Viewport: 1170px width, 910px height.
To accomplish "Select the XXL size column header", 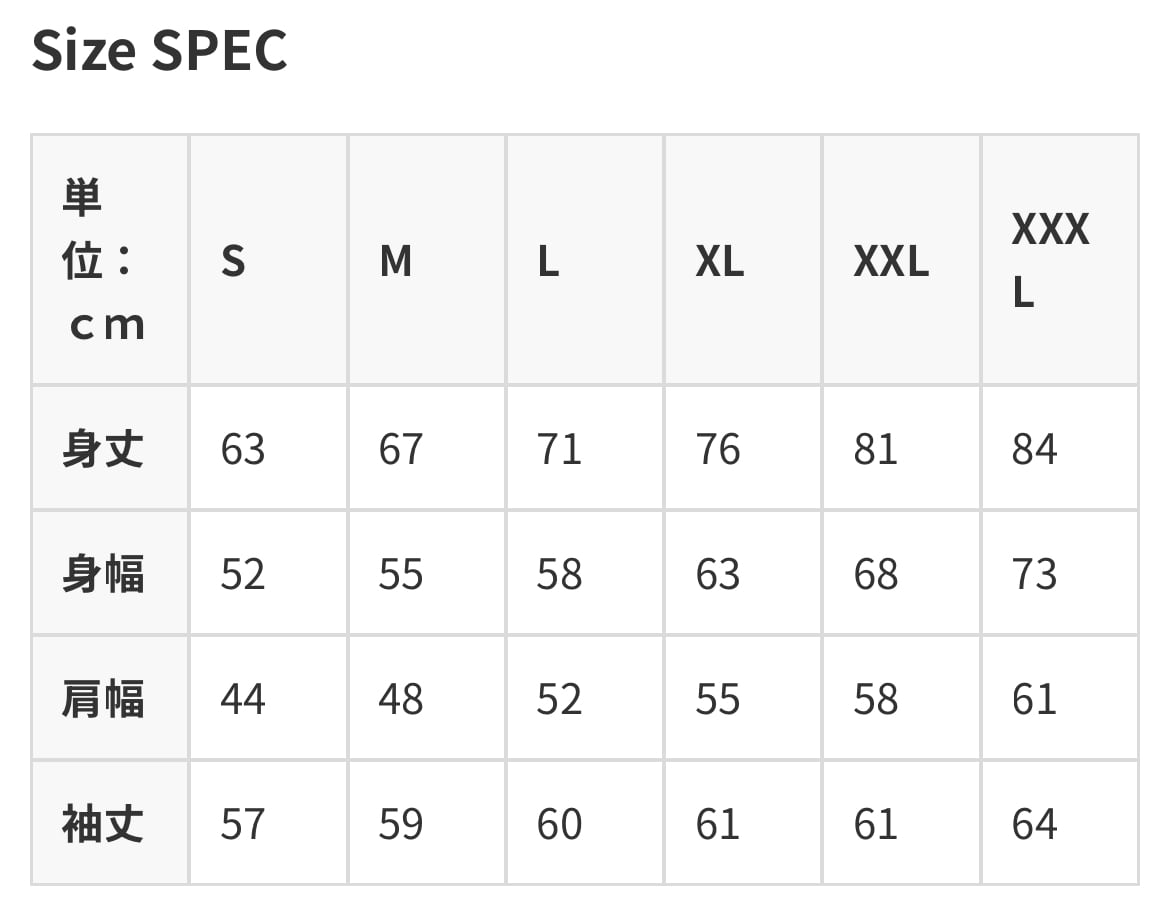I will pyautogui.click(x=891, y=262).
